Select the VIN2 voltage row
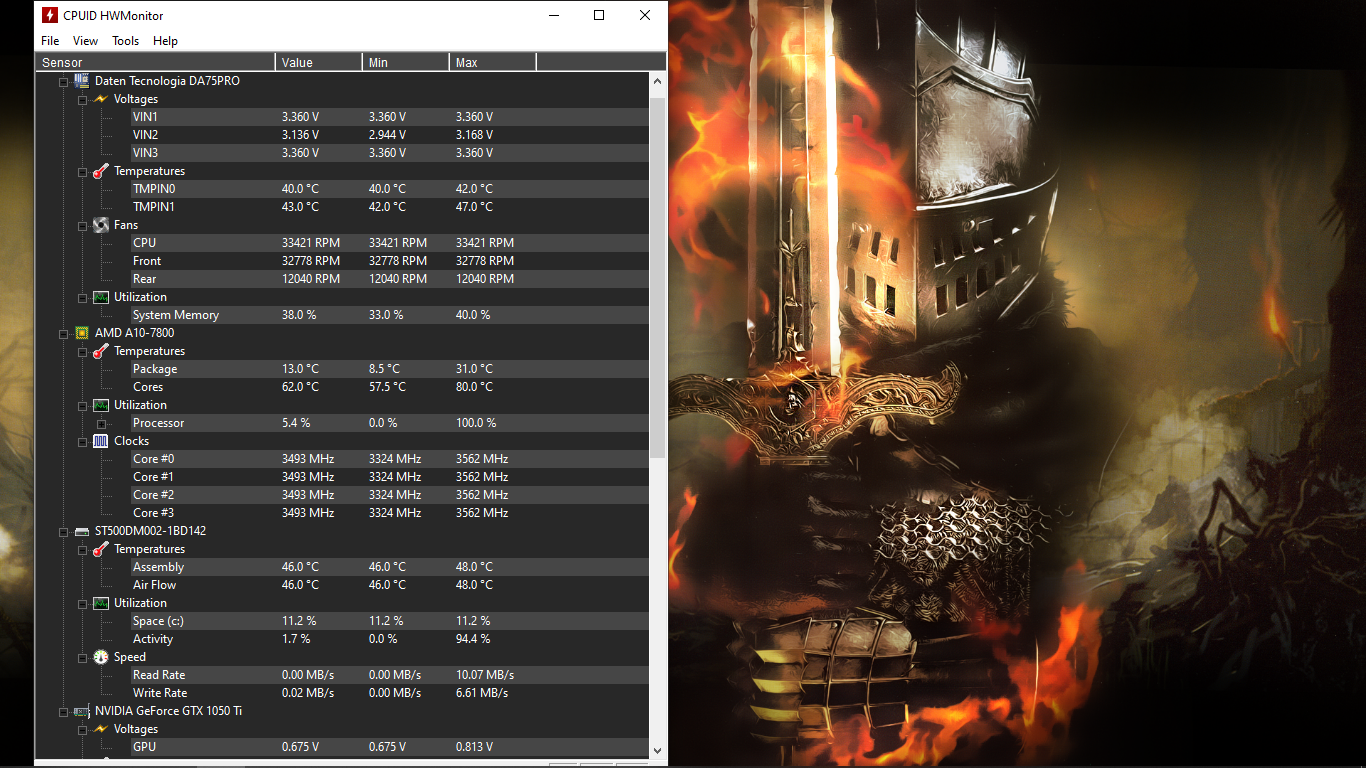This screenshot has width=1366, height=768. (390, 135)
